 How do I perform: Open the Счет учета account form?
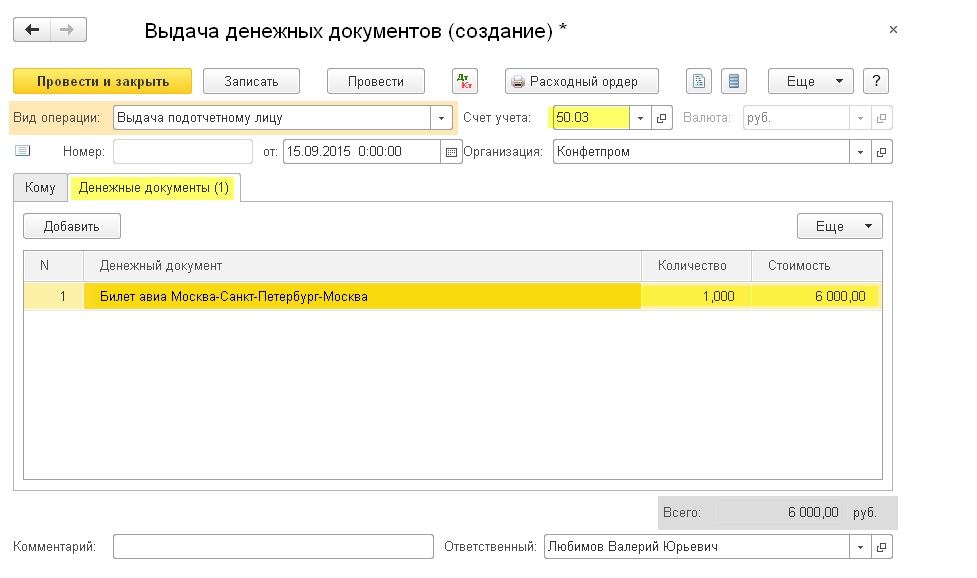click(x=662, y=118)
